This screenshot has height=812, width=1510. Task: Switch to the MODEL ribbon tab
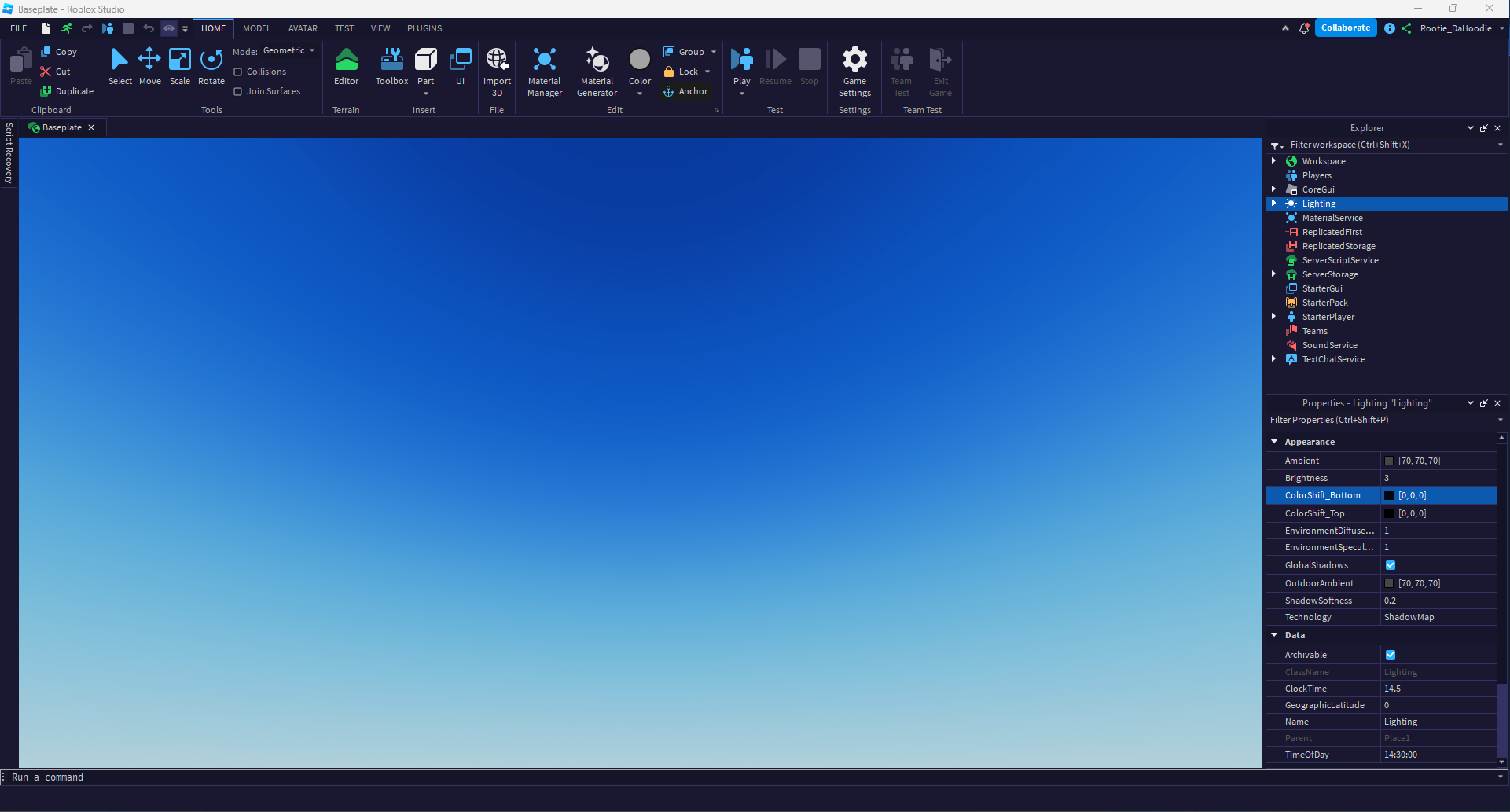(256, 28)
